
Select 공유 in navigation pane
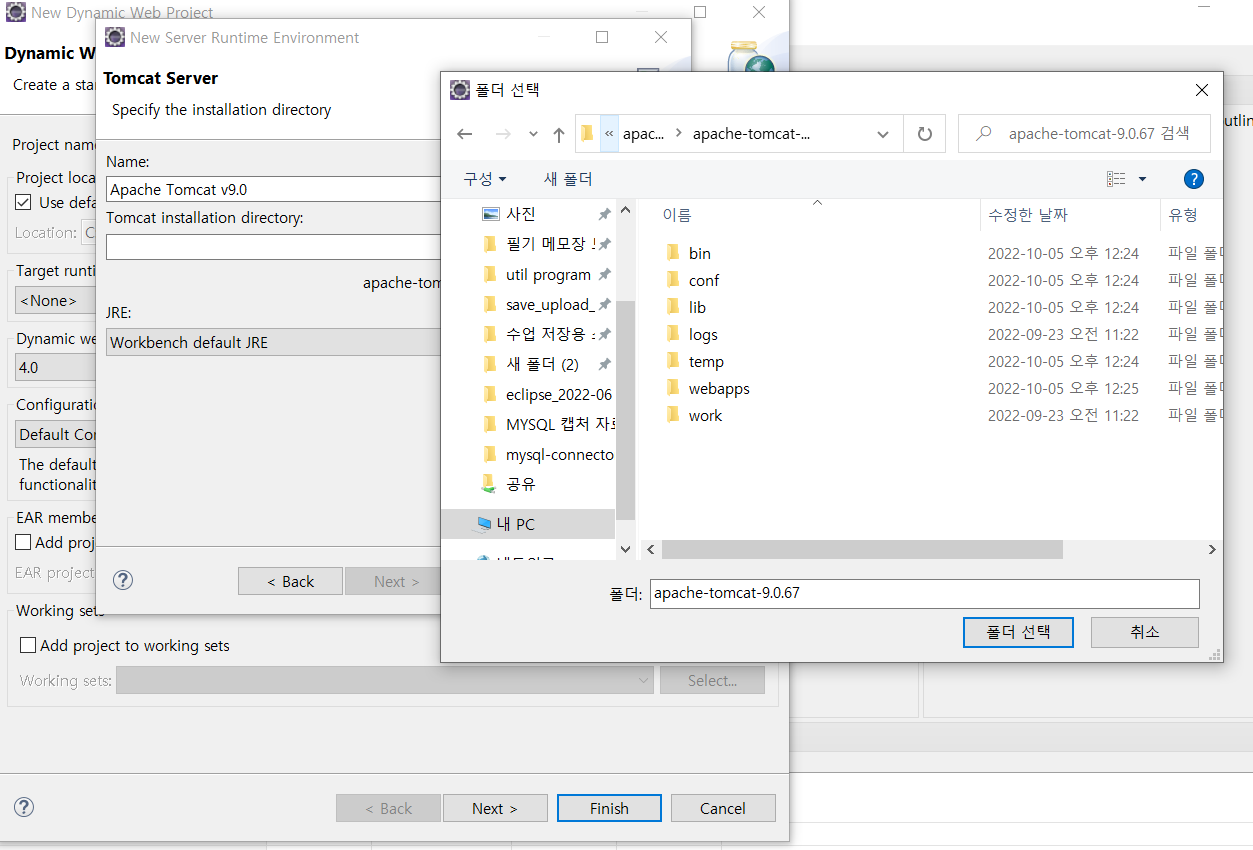pos(521,484)
